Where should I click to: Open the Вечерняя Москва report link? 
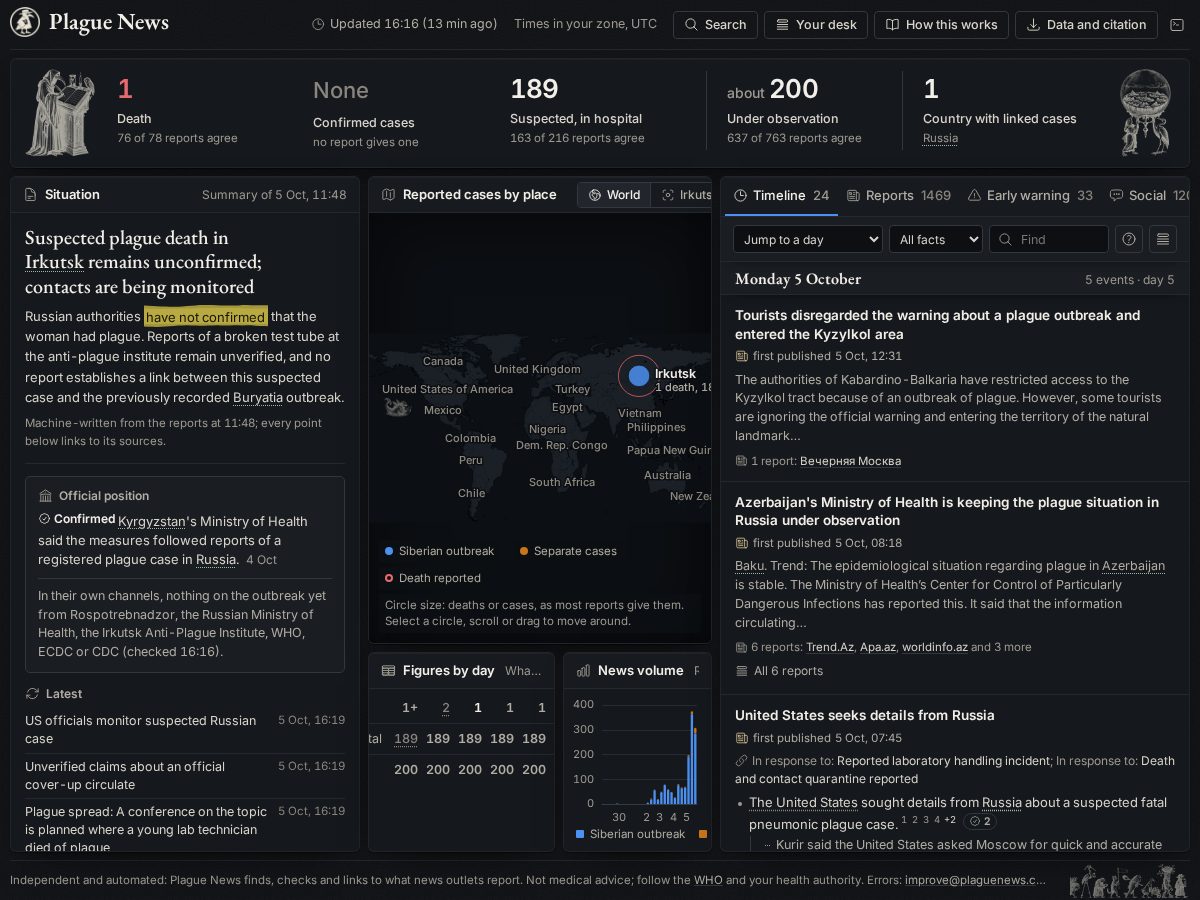[850, 461]
